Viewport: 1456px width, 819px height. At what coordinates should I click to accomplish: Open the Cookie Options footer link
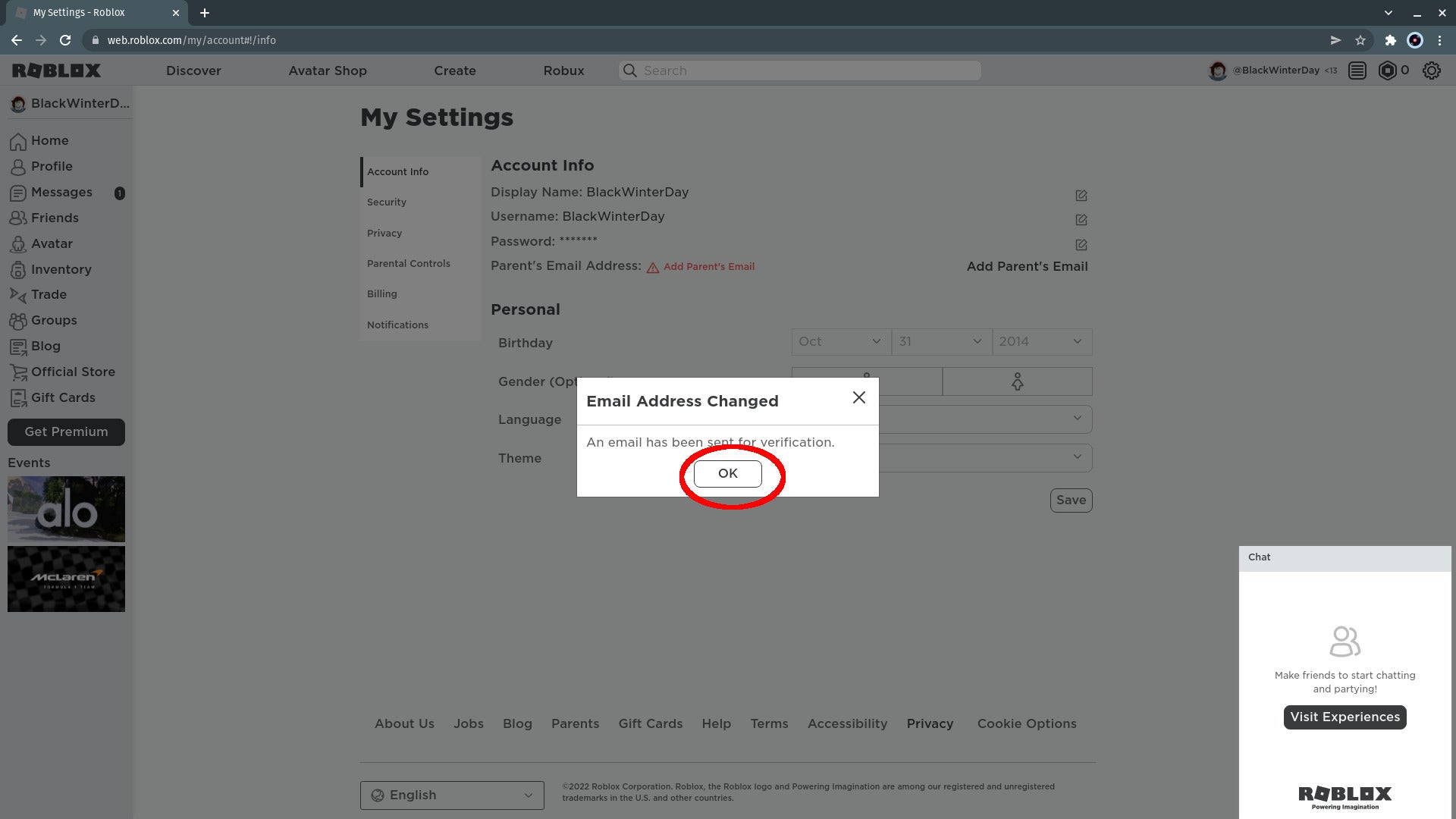pyautogui.click(x=1027, y=723)
